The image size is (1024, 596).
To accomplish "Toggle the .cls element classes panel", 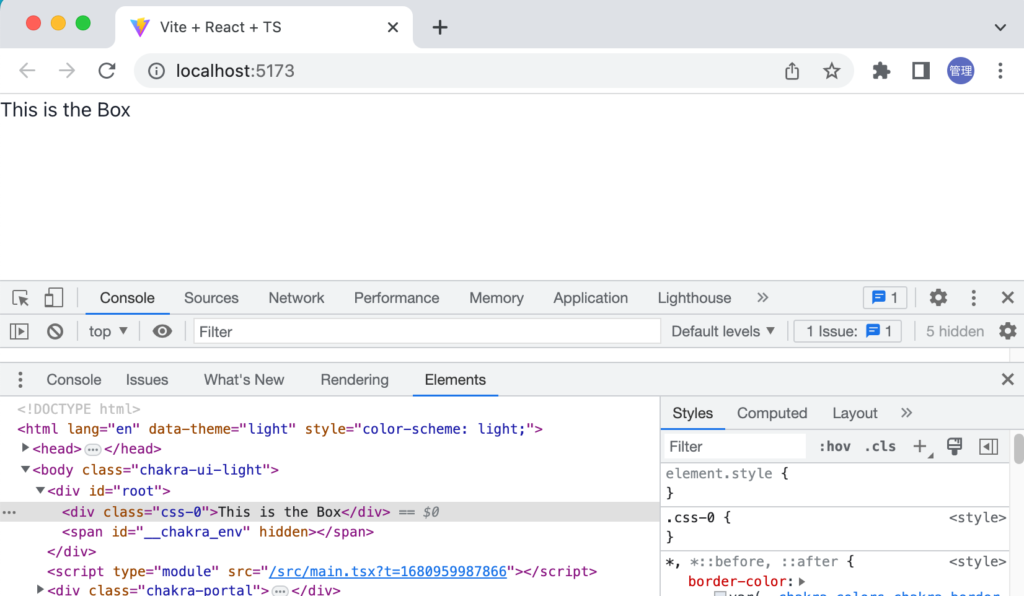I will 880,447.
